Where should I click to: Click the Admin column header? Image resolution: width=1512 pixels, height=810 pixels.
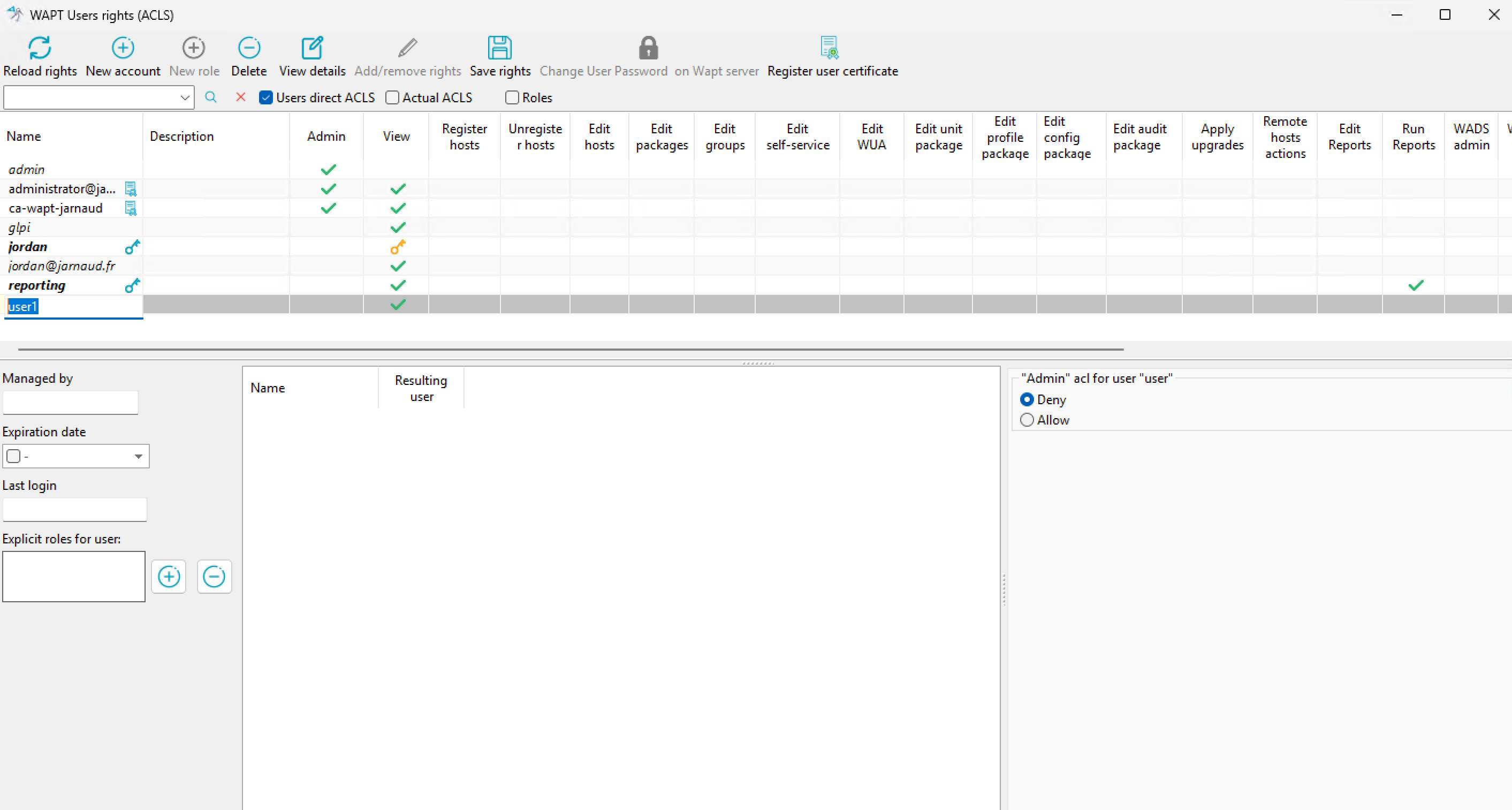[x=326, y=137]
